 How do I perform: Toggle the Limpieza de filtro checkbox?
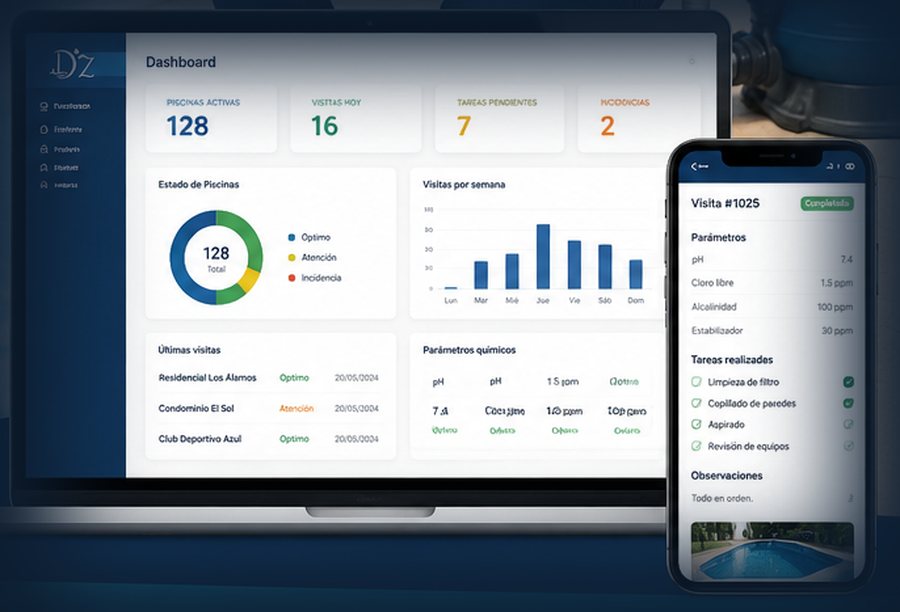[x=848, y=382]
